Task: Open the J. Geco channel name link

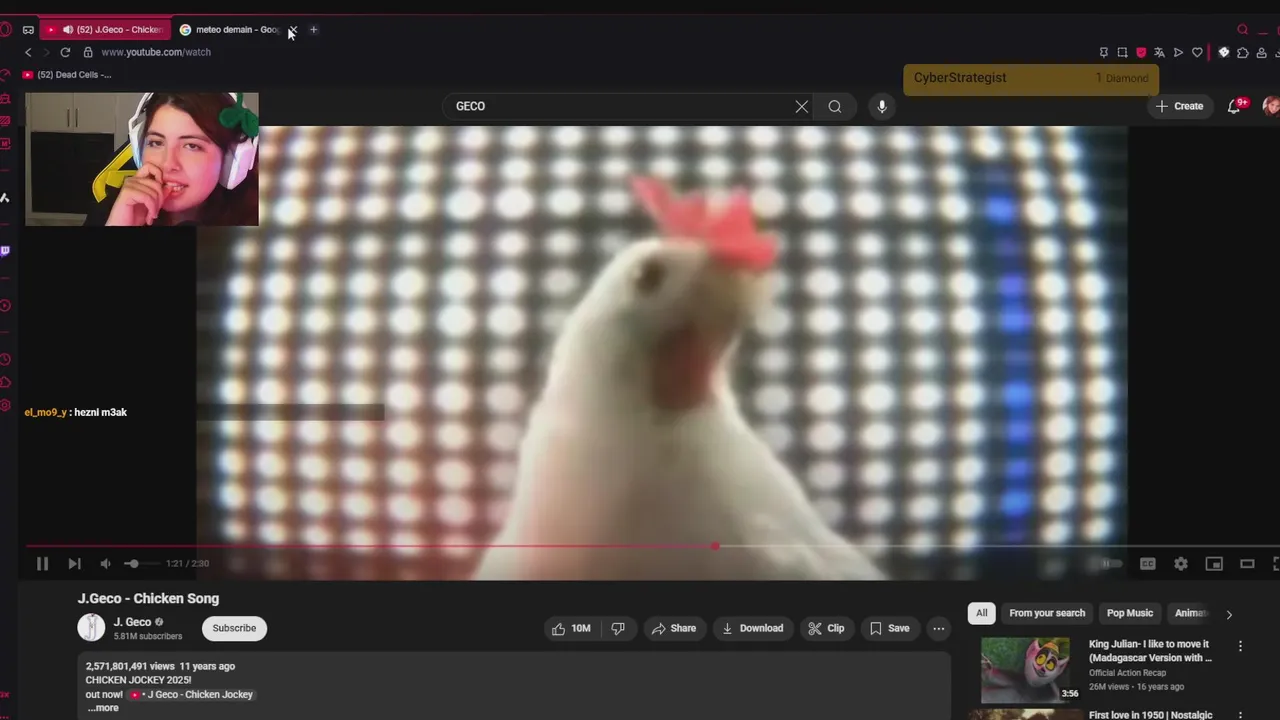Action: click(x=133, y=622)
